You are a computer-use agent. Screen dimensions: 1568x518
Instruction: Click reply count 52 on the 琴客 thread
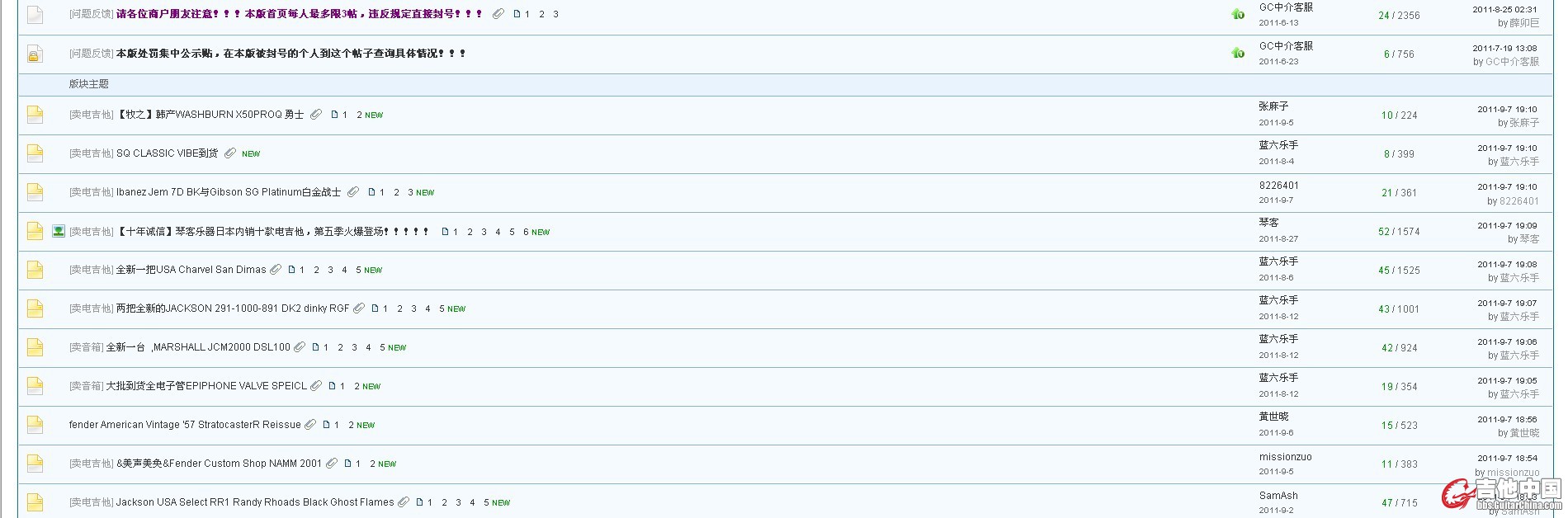pos(1384,232)
